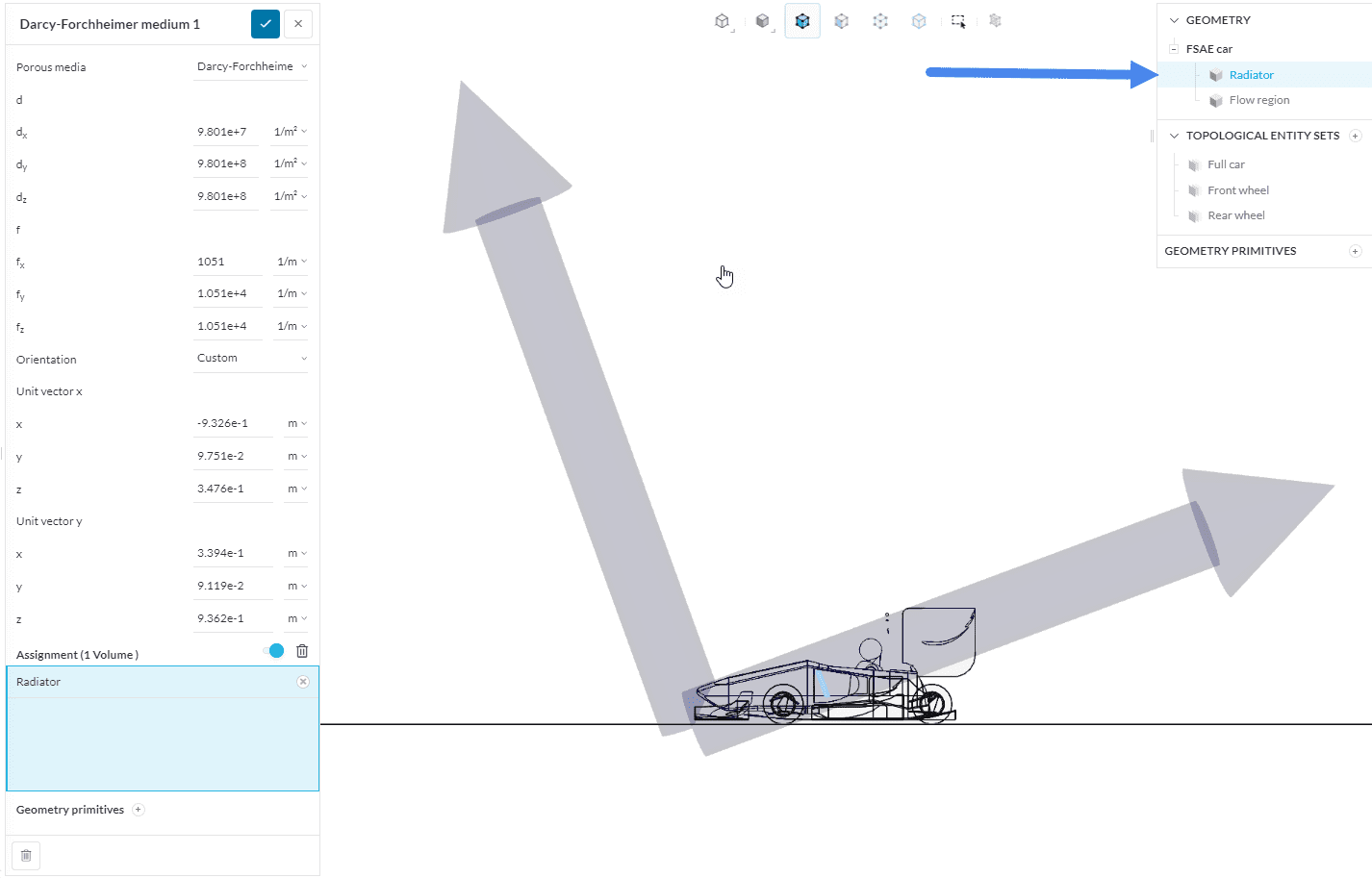
Task: Switch to node selection mode icon
Action: click(x=880, y=21)
